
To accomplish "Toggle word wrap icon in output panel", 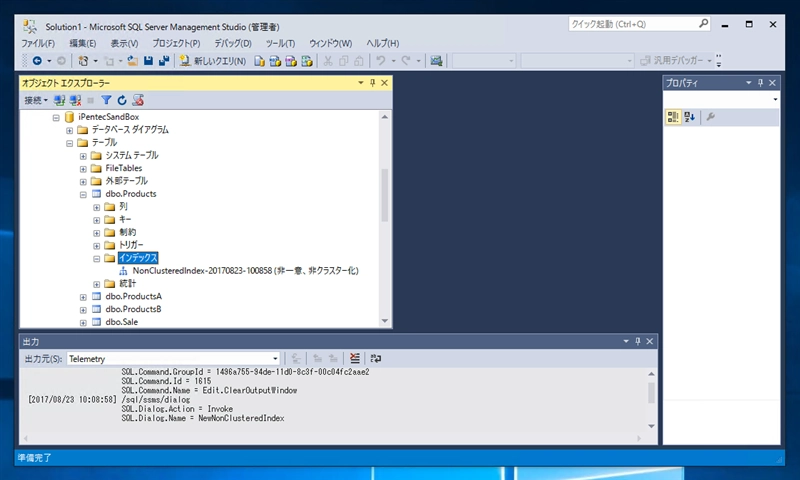I will (376, 359).
